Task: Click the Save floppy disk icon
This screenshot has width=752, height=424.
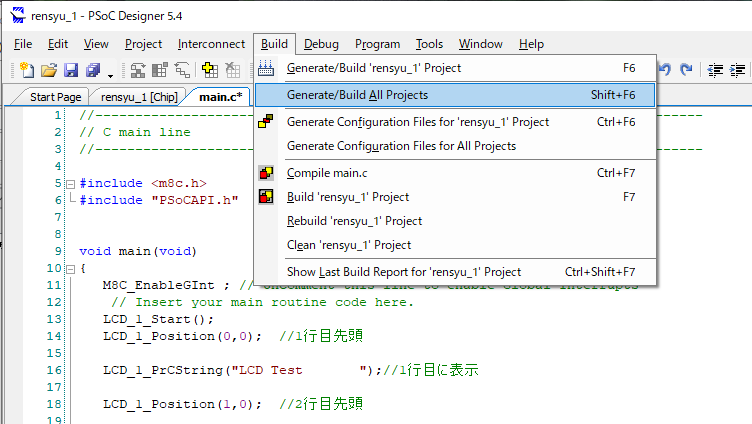Action: 71,71
